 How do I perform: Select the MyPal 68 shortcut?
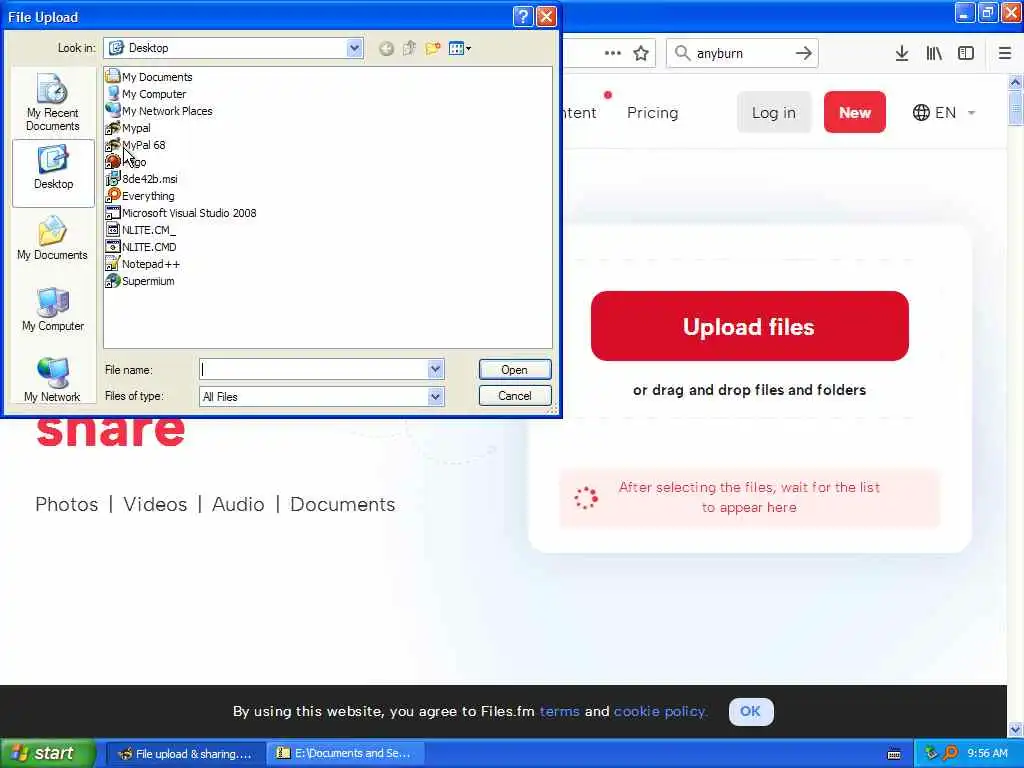136,145
